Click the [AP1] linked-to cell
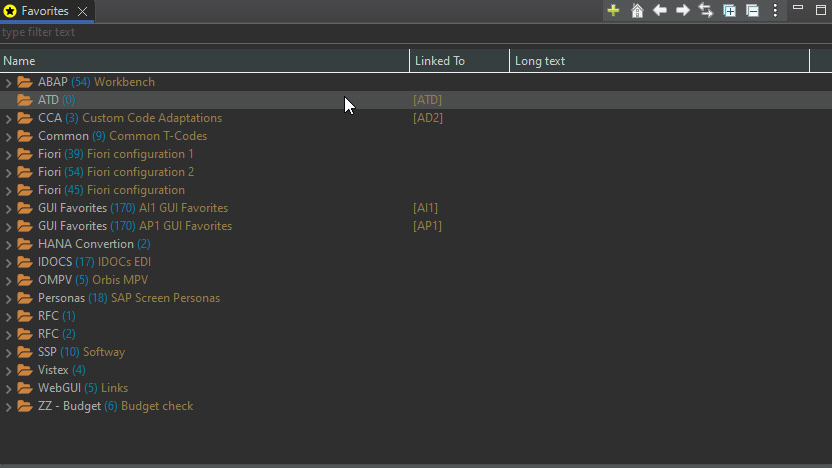The image size is (832, 468). 428,226
